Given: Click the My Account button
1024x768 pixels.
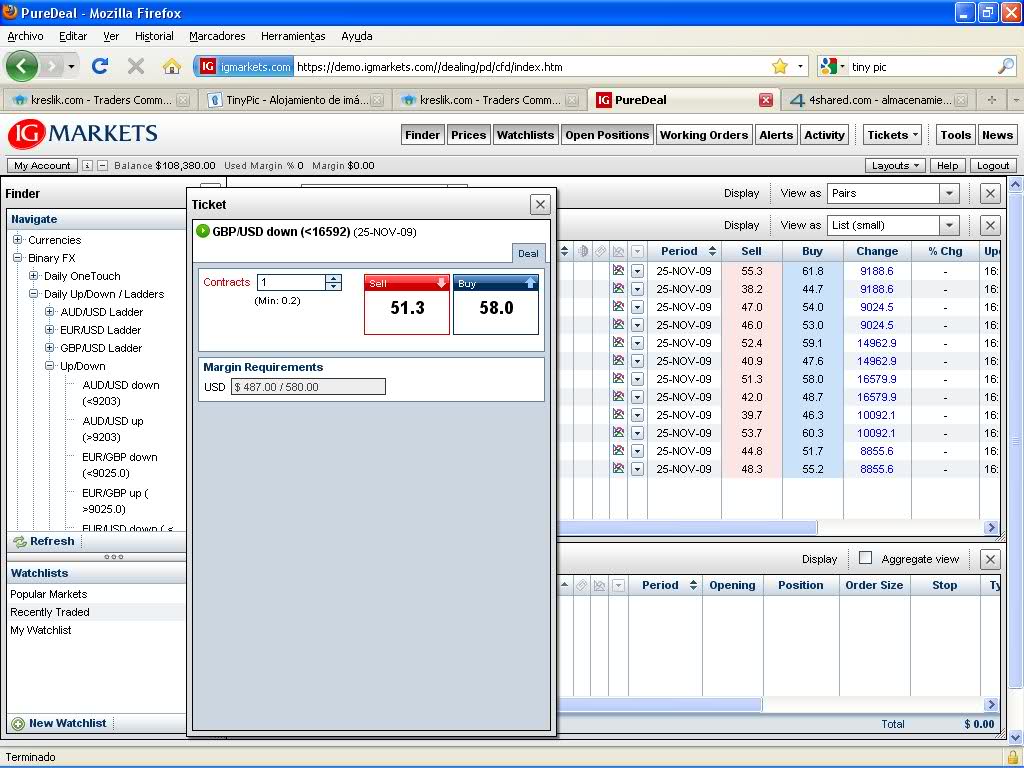Looking at the screenshot, I should point(42,166).
